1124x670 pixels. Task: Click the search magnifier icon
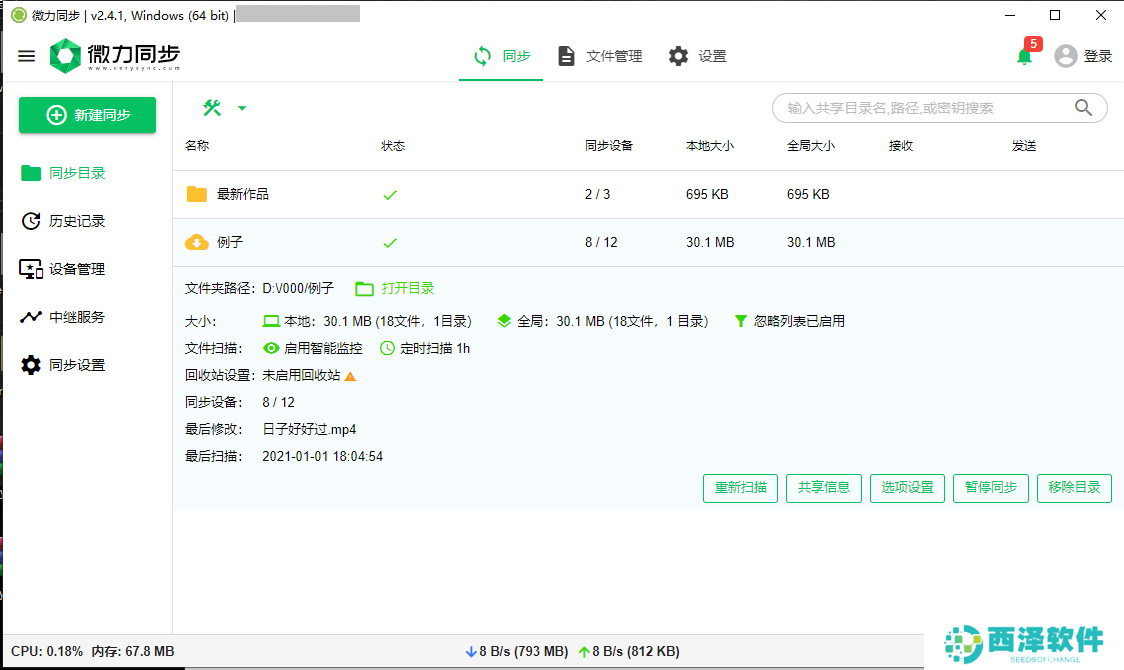click(1083, 107)
